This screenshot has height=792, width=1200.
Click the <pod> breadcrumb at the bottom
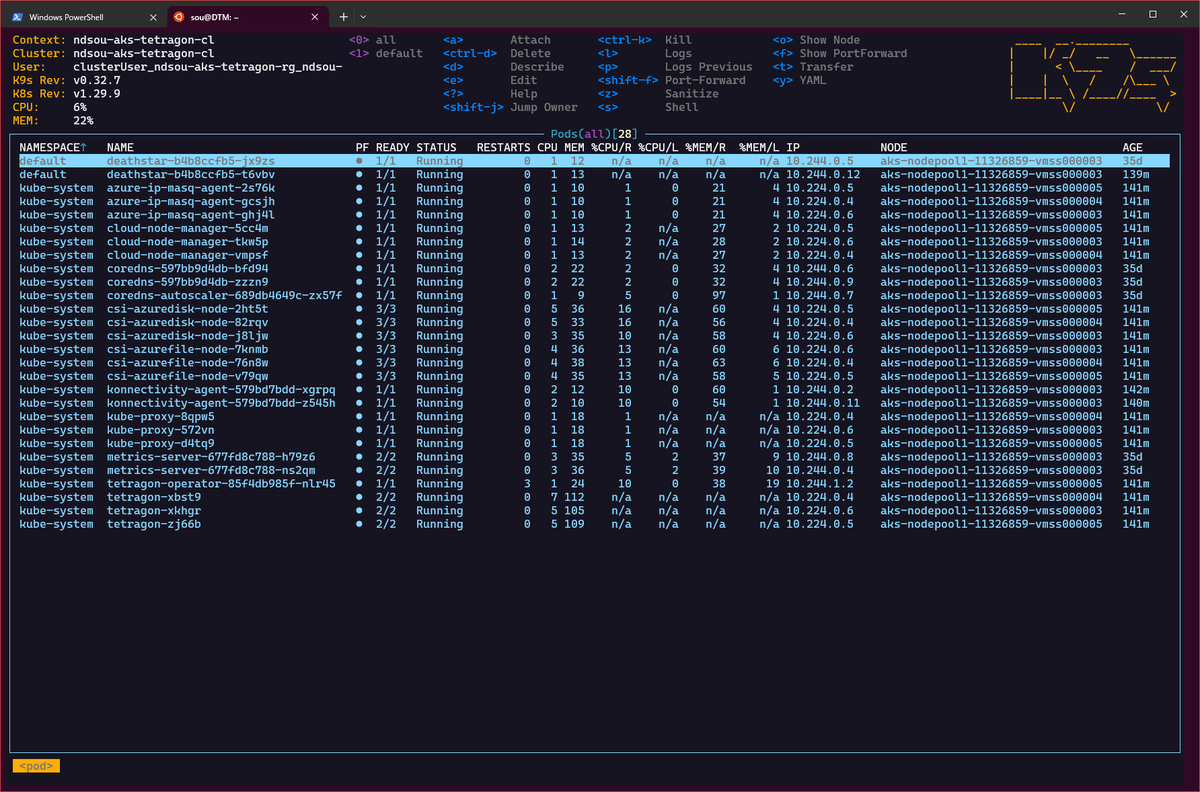click(x=36, y=766)
